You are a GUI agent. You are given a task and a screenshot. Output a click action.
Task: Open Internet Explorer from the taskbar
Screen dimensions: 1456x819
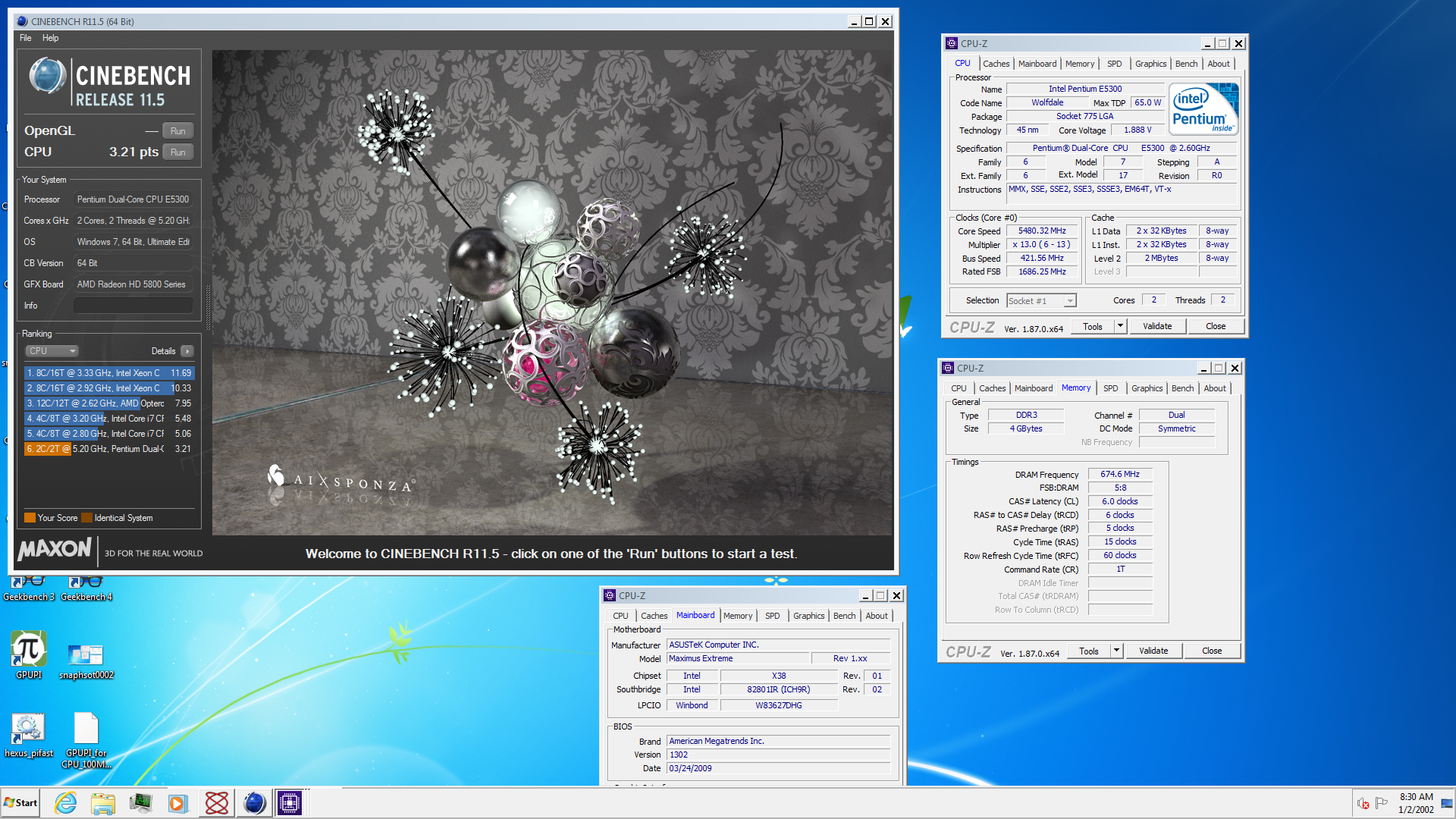click(x=66, y=802)
